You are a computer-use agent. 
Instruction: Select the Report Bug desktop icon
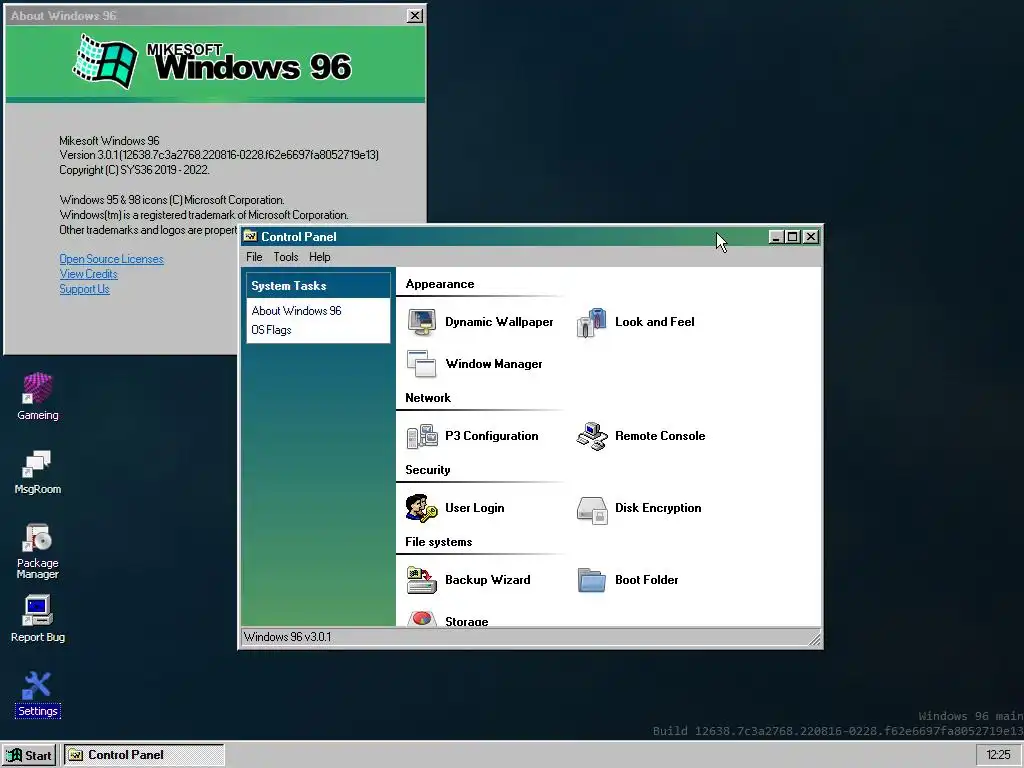click(38, 610)
